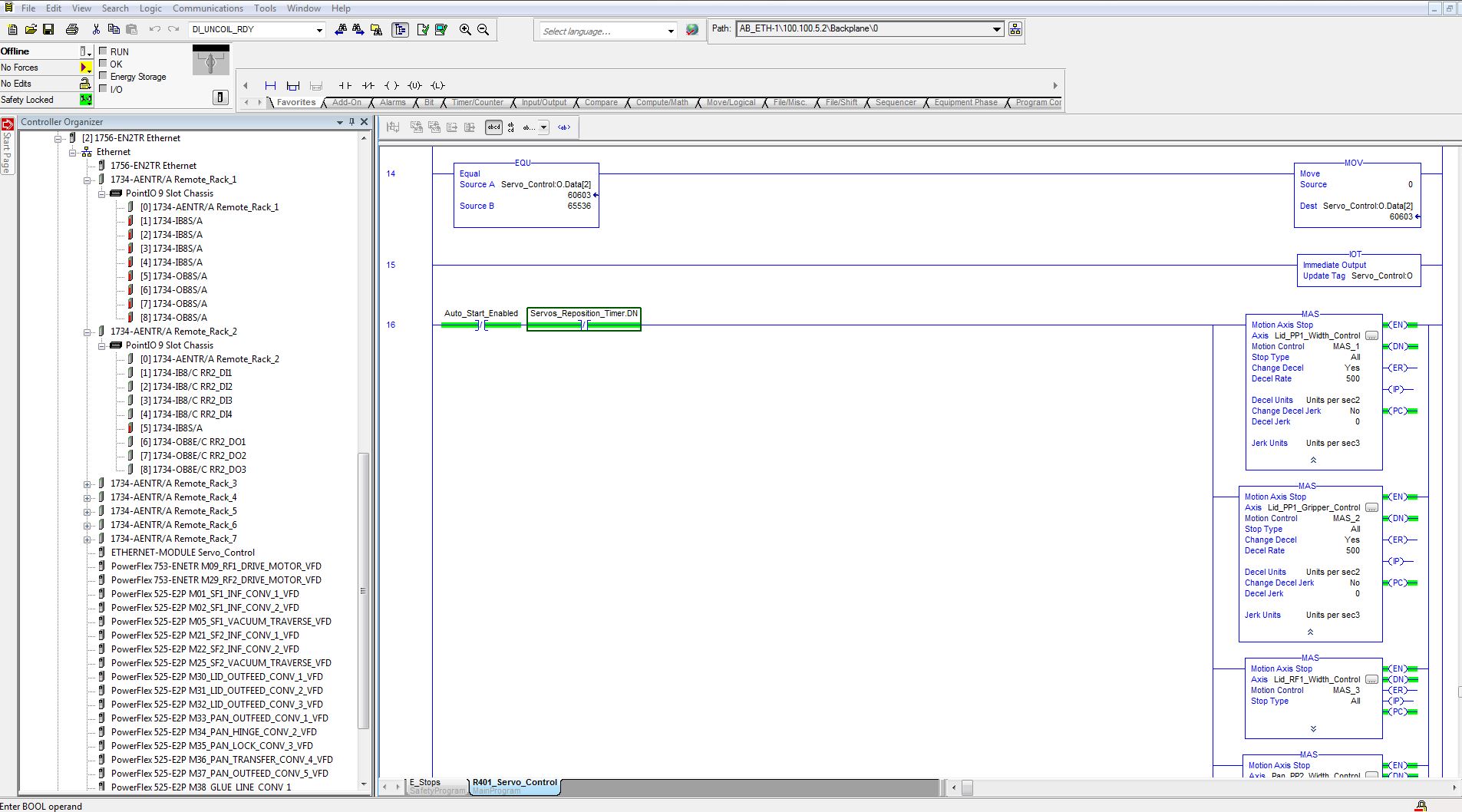Click the RSWho network browse icon
The image size is (1462, 812).
1015,29
